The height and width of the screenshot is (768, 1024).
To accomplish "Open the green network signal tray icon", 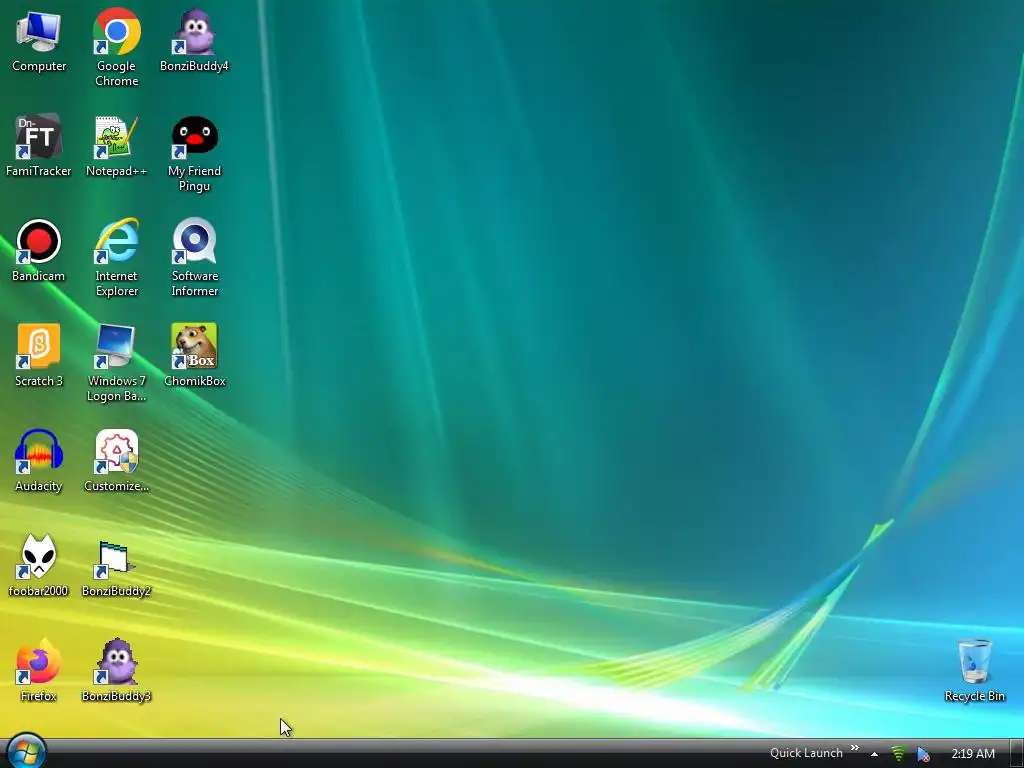I will (x=899, y=754).
